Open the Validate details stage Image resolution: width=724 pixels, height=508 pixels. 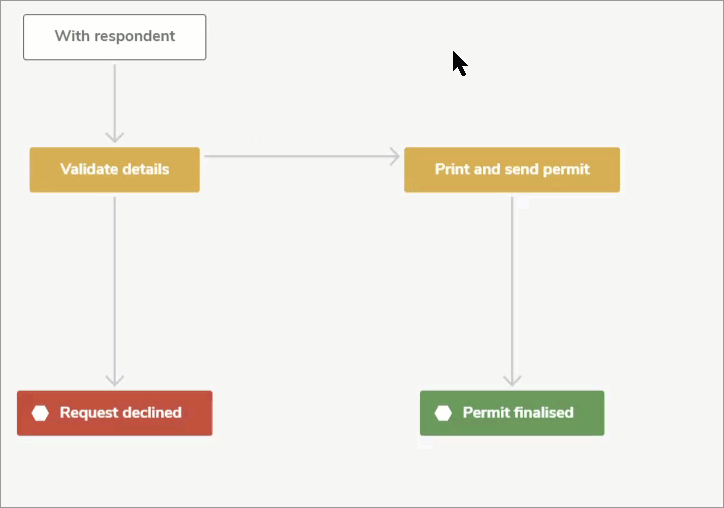pyautogui.click(x=115, y=169)
